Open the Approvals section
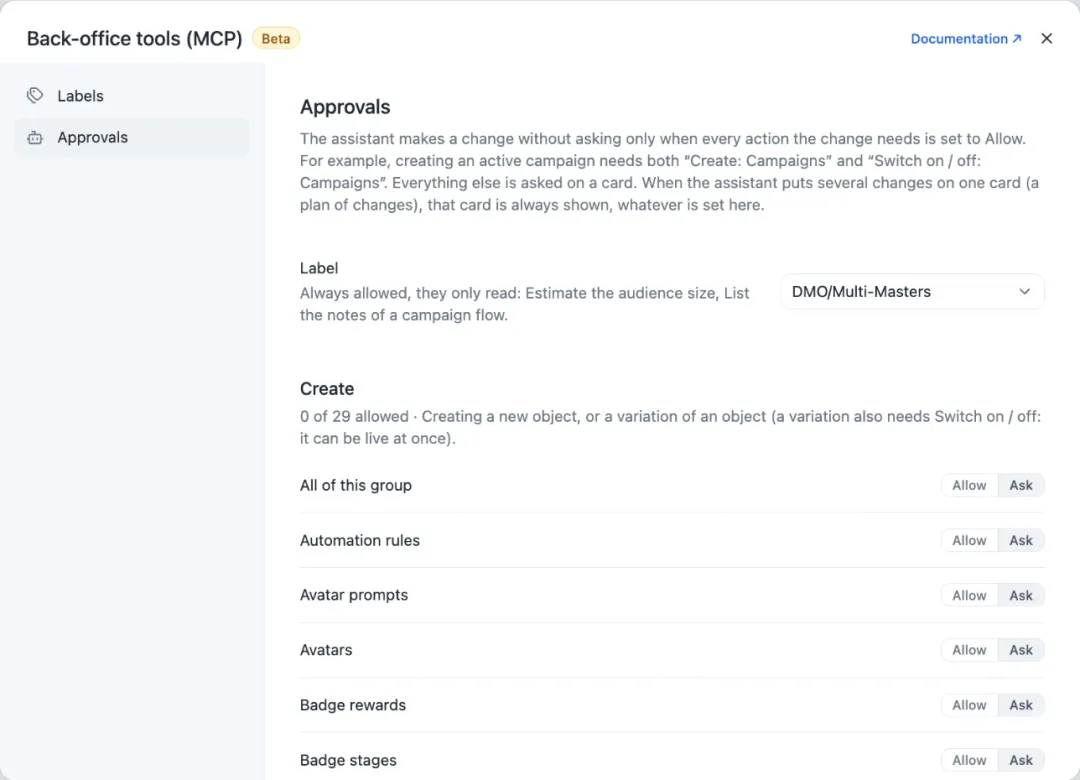Viewport: 1080px width, 780px height. coord(132,137)
